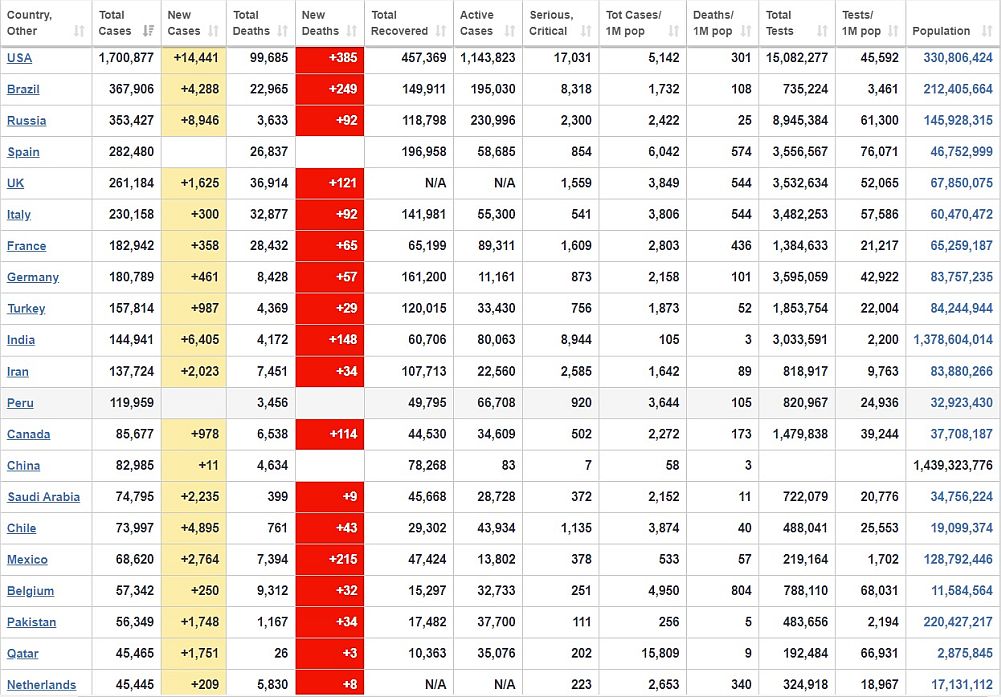The height and width of the screenshot is (697, 1001).
Task: Click the Total Tests column header
Action: point(797,23)
